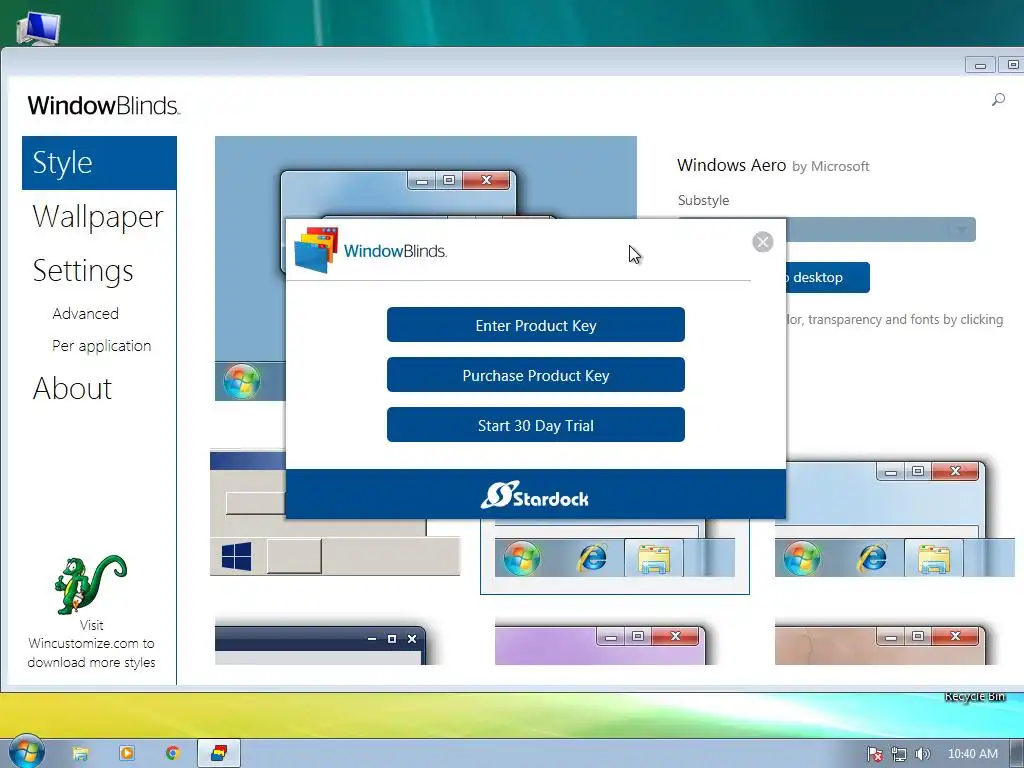
Task: Click the WindowBlinds logo icon in dialog
Action: tap(316, 249)
